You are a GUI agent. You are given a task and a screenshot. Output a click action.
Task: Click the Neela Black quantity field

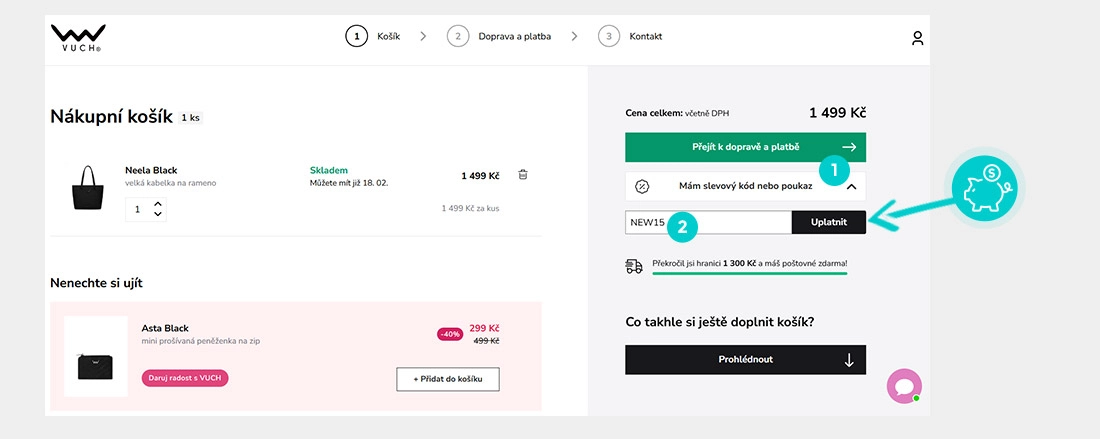tap(138, 209)
